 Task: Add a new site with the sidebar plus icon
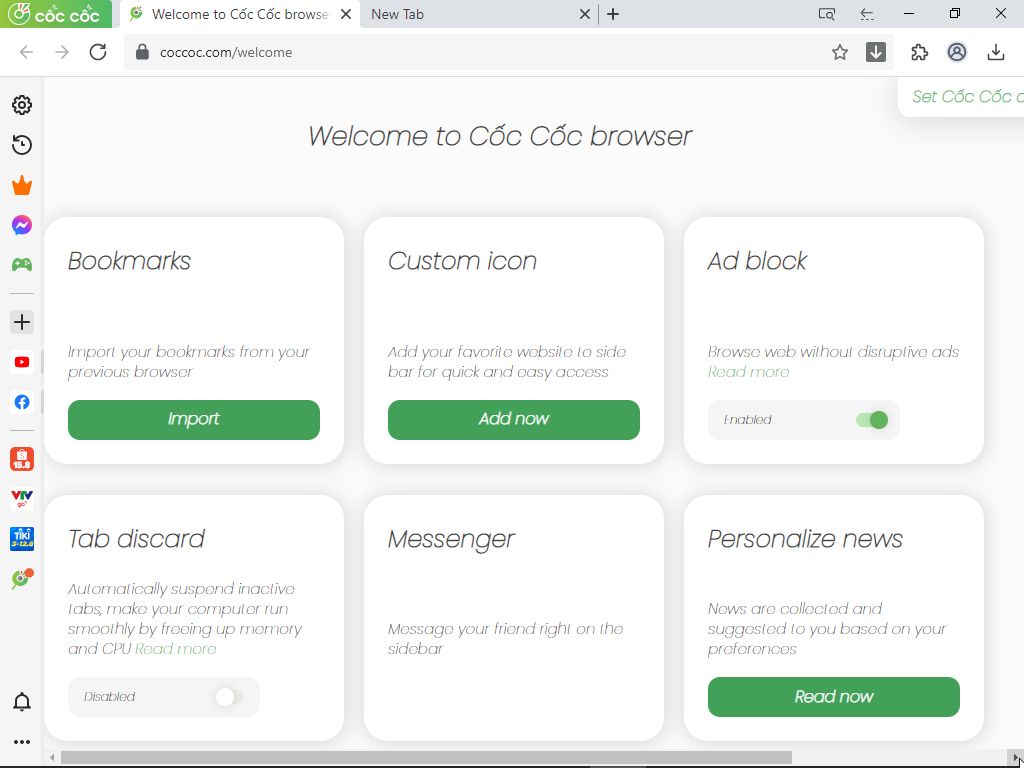click(x=22, y=322)
